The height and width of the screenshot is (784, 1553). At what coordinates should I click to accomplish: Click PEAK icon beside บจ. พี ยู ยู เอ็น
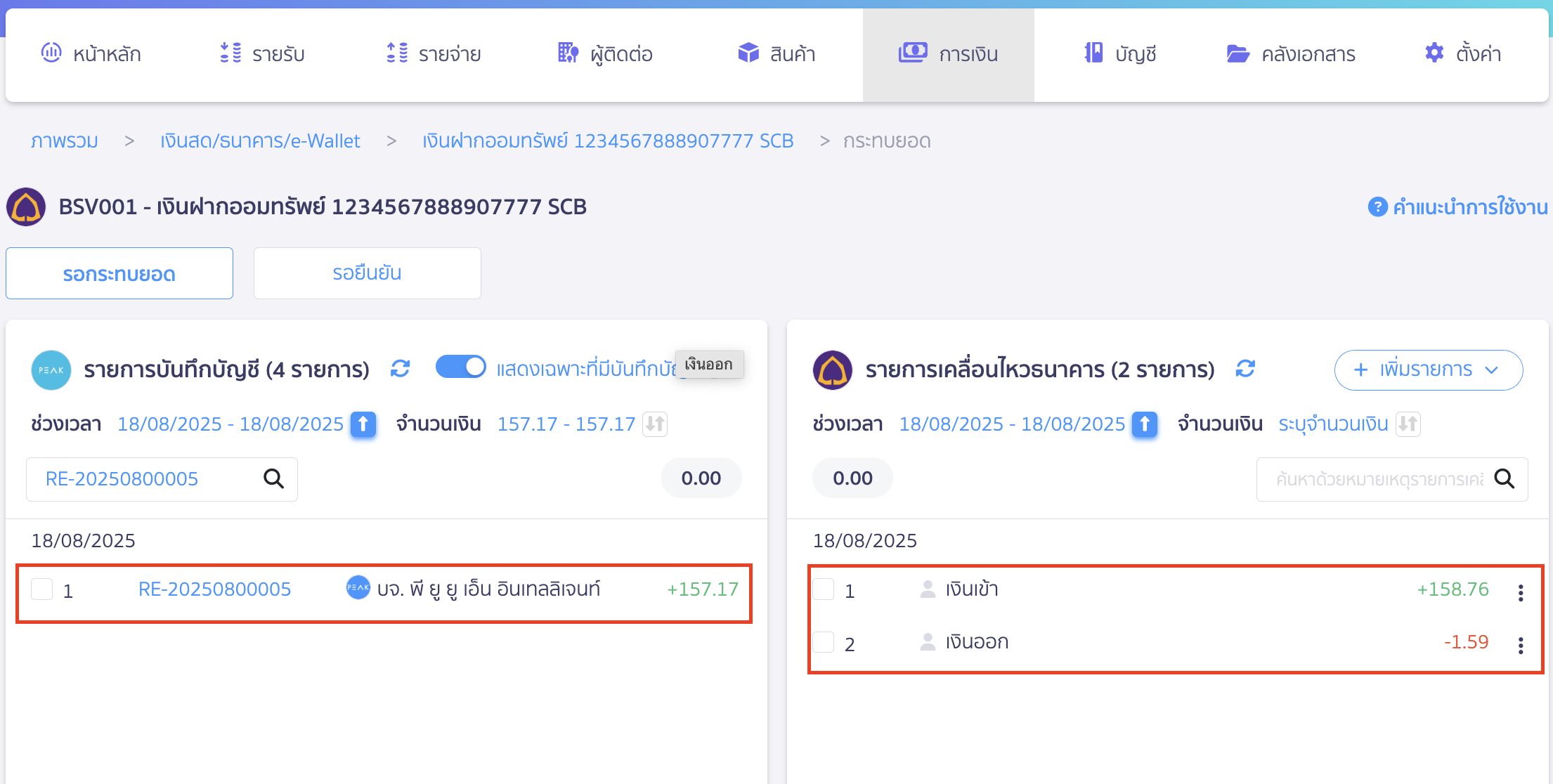coord(358,587)
